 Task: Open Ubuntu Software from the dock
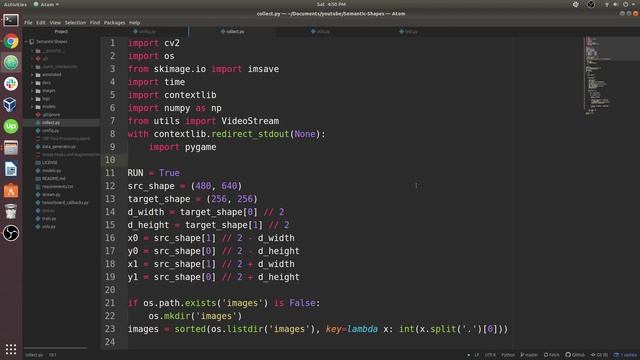click(x=11, y=190)
